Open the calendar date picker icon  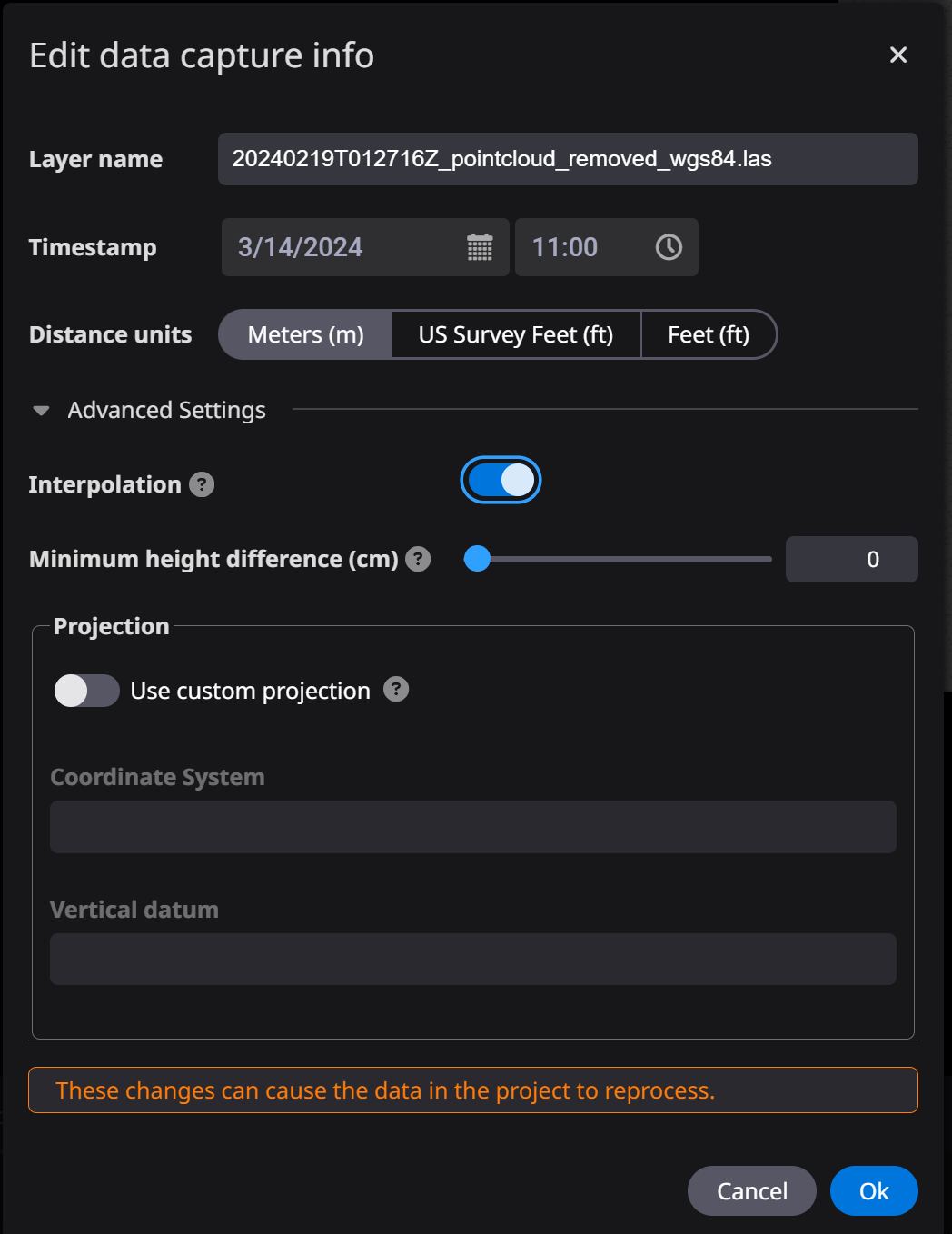tap(480, 247)
